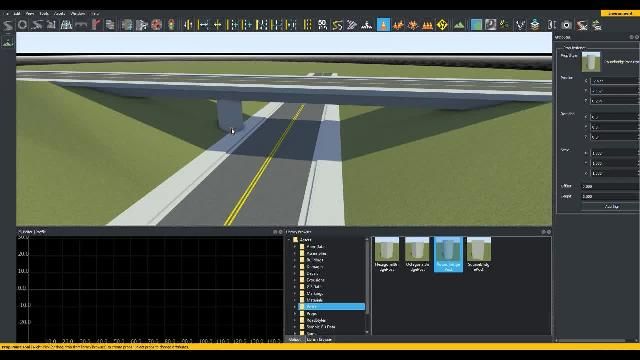Open the Markings folder in library tree
The height and width of the screenshot is (360, 640).
(314, 293)
